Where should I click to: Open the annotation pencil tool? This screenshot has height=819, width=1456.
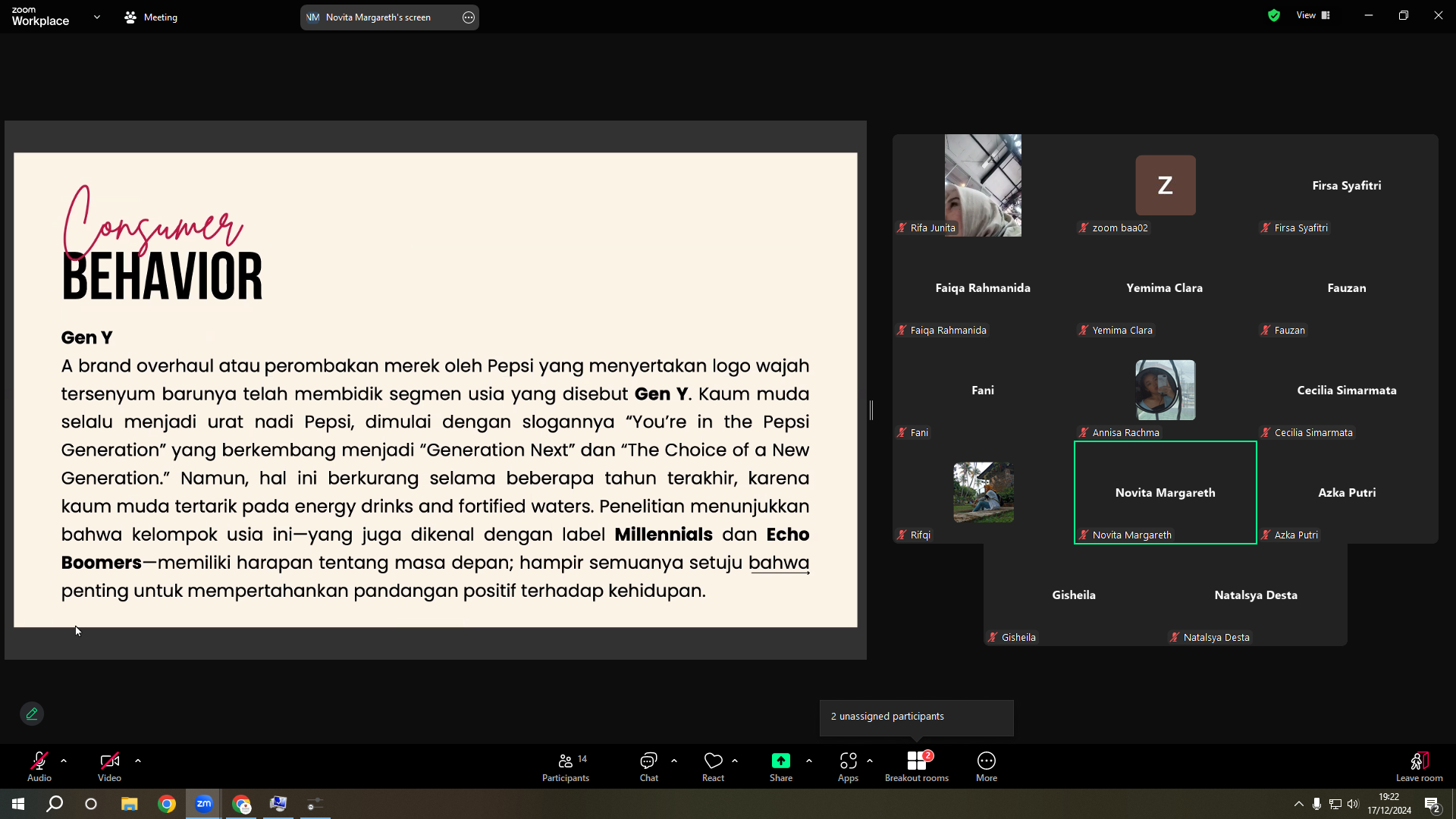click(32, 714)
